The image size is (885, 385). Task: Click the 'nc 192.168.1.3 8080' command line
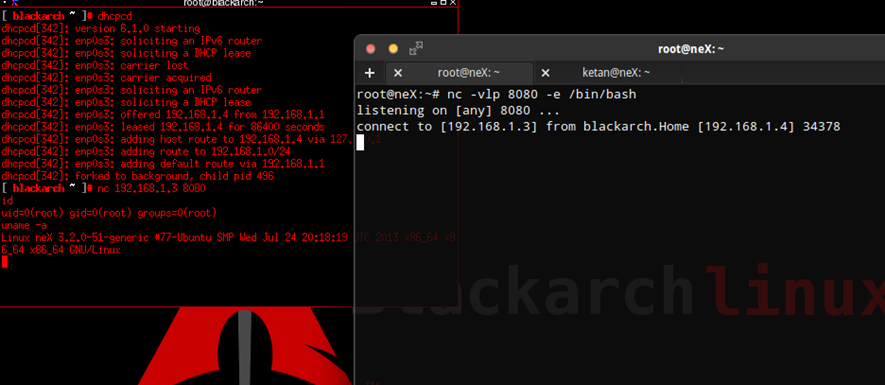103,189
